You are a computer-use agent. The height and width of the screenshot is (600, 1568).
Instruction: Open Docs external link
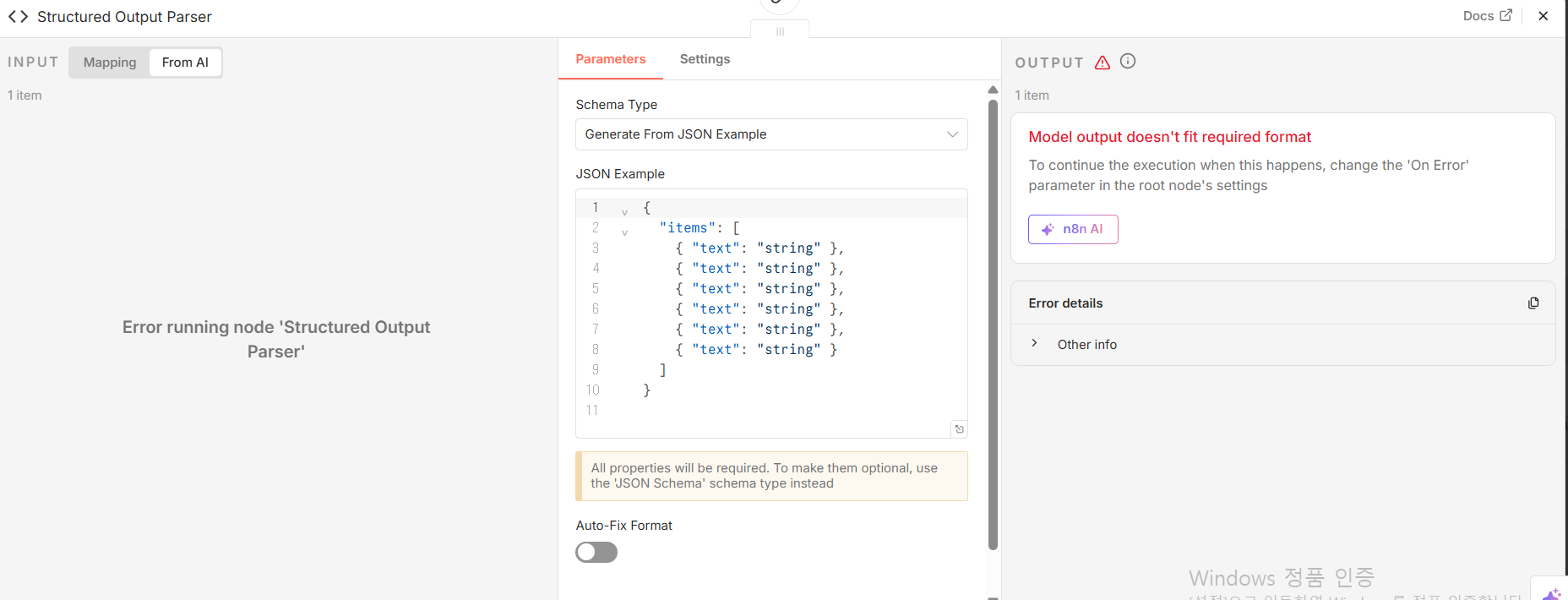[1487, 16]
